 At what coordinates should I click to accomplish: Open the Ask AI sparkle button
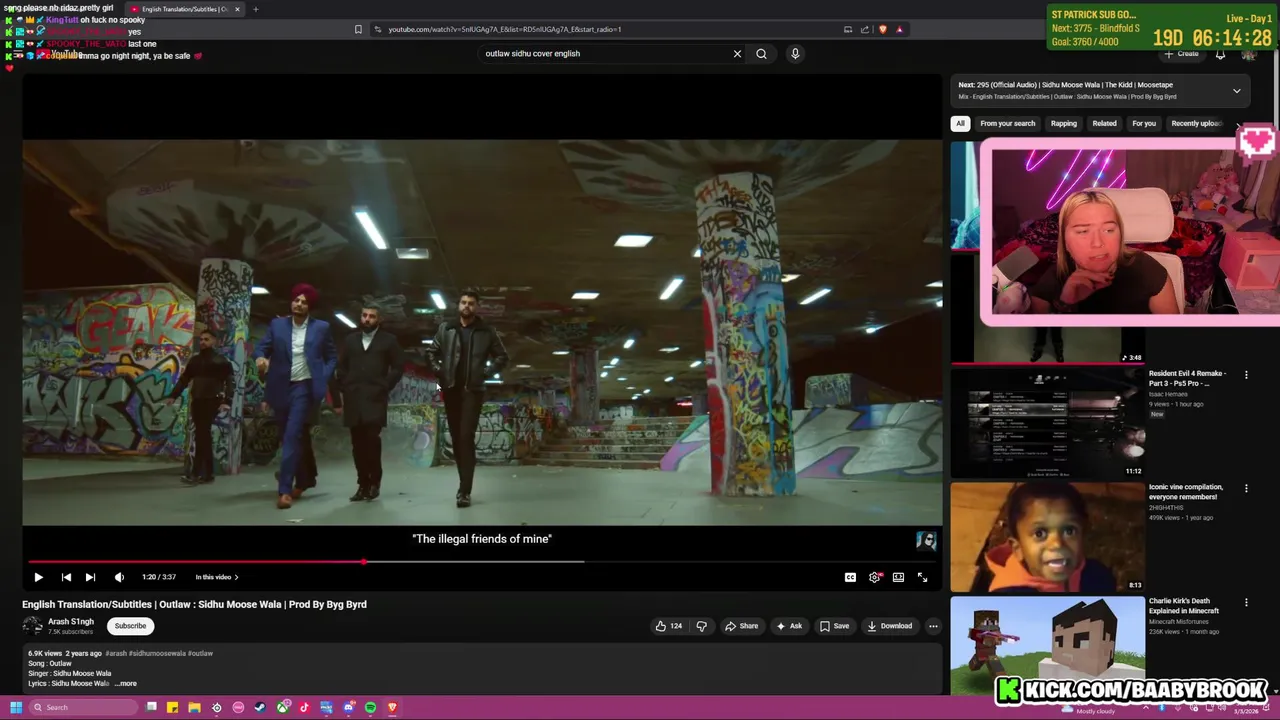[789, 626]
